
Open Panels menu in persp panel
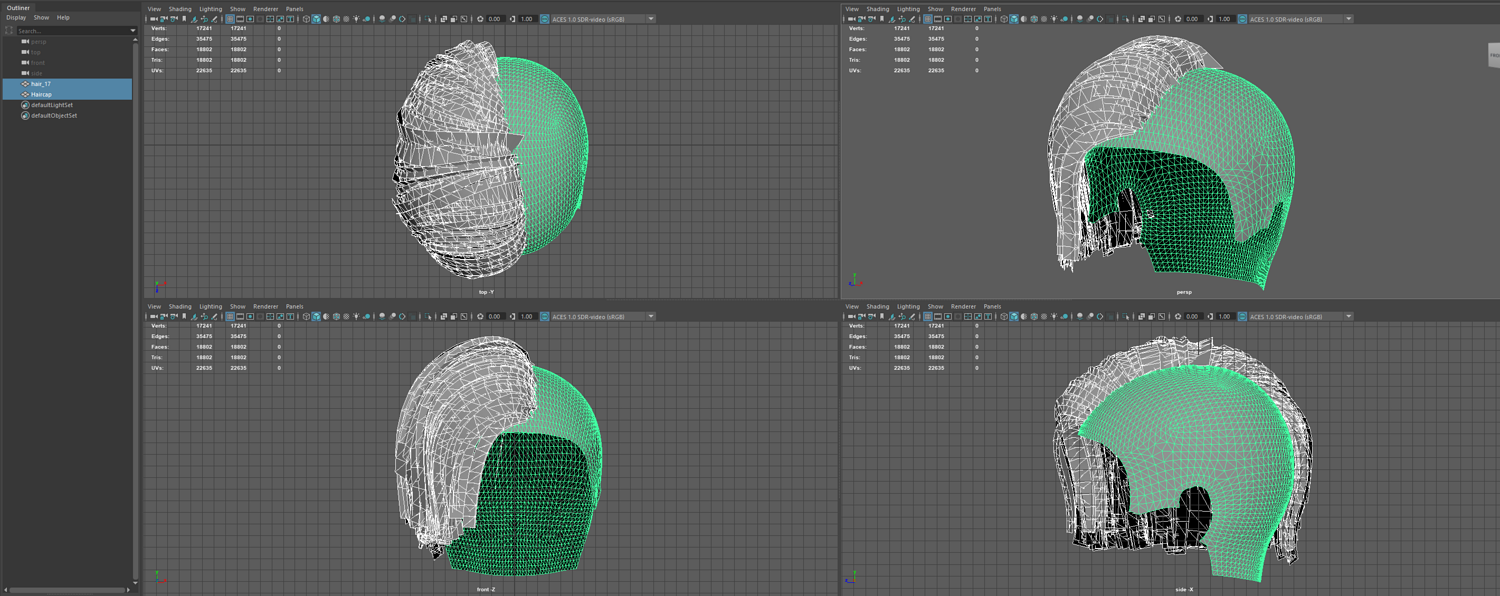tap(992, 9)
